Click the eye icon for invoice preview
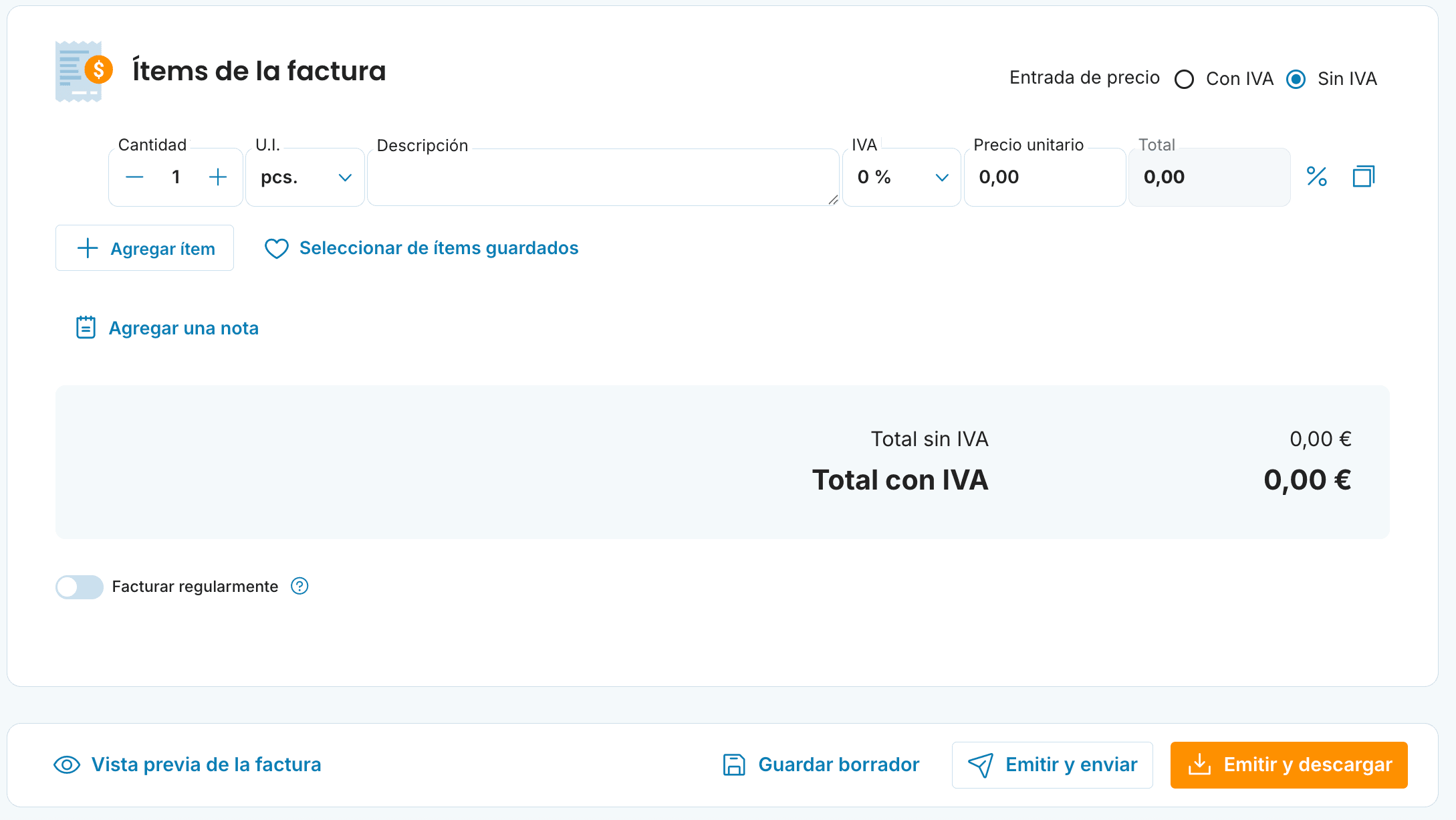Screen dimensions: 1456x820 coord(67,764)
